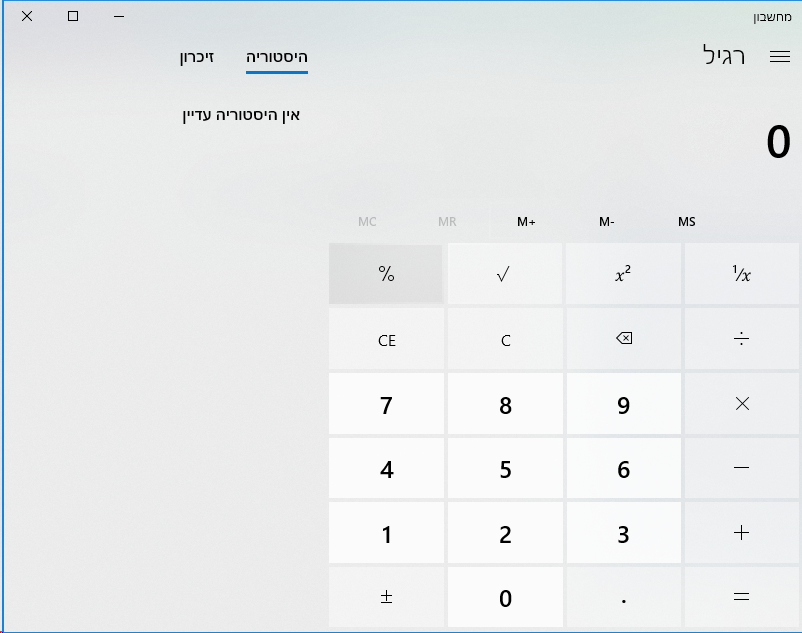Click the calculator display showing 0

pyautogui.click(x=778, y=142)
